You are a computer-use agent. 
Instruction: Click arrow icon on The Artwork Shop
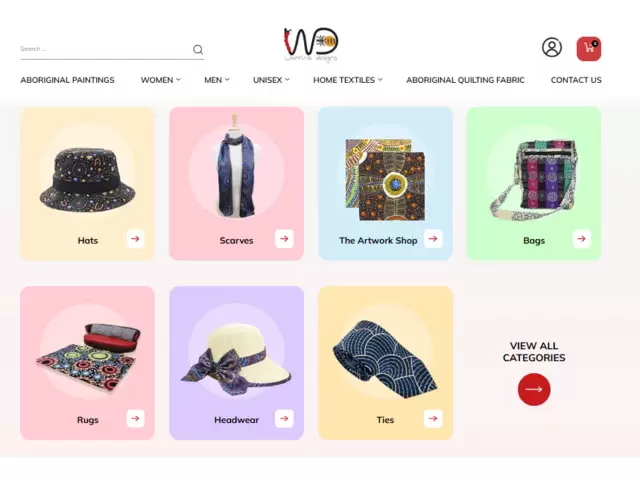coord(433,239)
